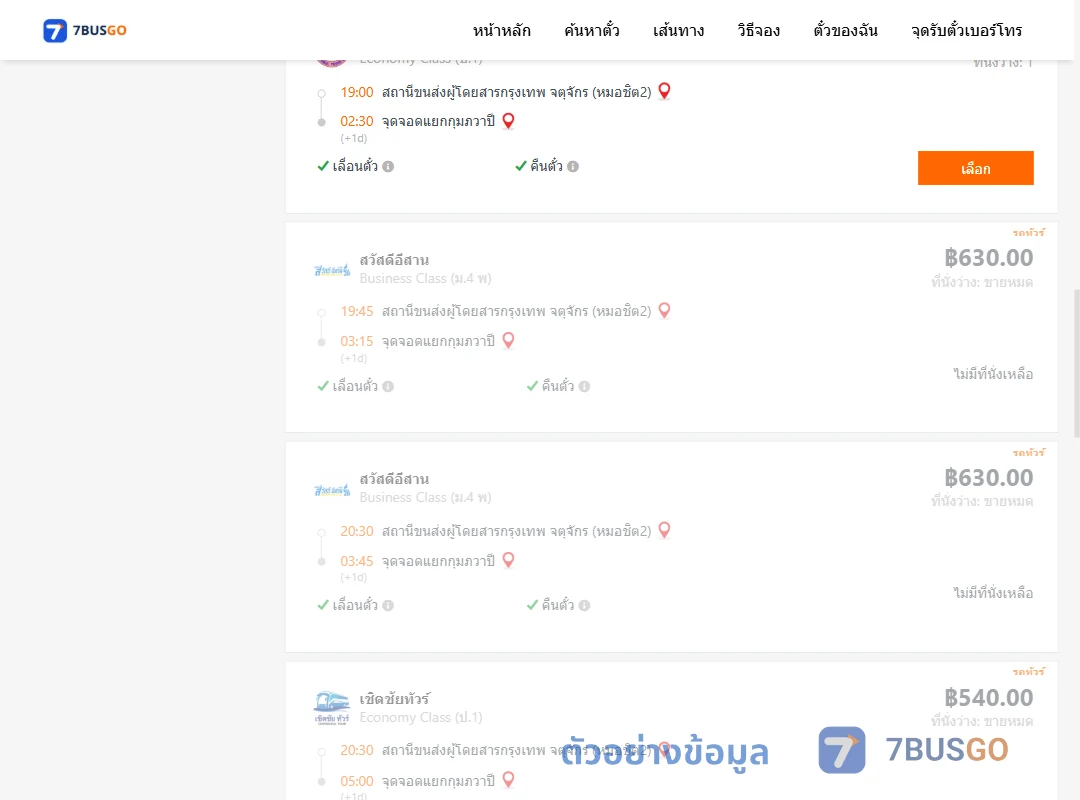
Task: Click the page vertical scrollbar thumb
Action: (1077, 363)
